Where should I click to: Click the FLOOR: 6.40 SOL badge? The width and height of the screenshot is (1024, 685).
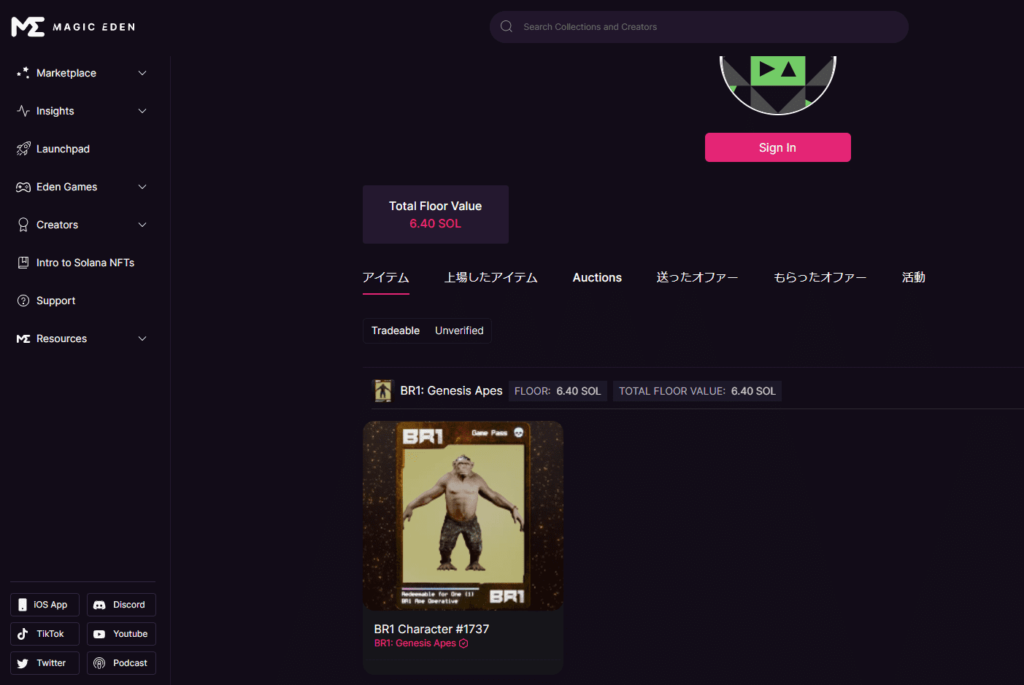click(558, 391)
